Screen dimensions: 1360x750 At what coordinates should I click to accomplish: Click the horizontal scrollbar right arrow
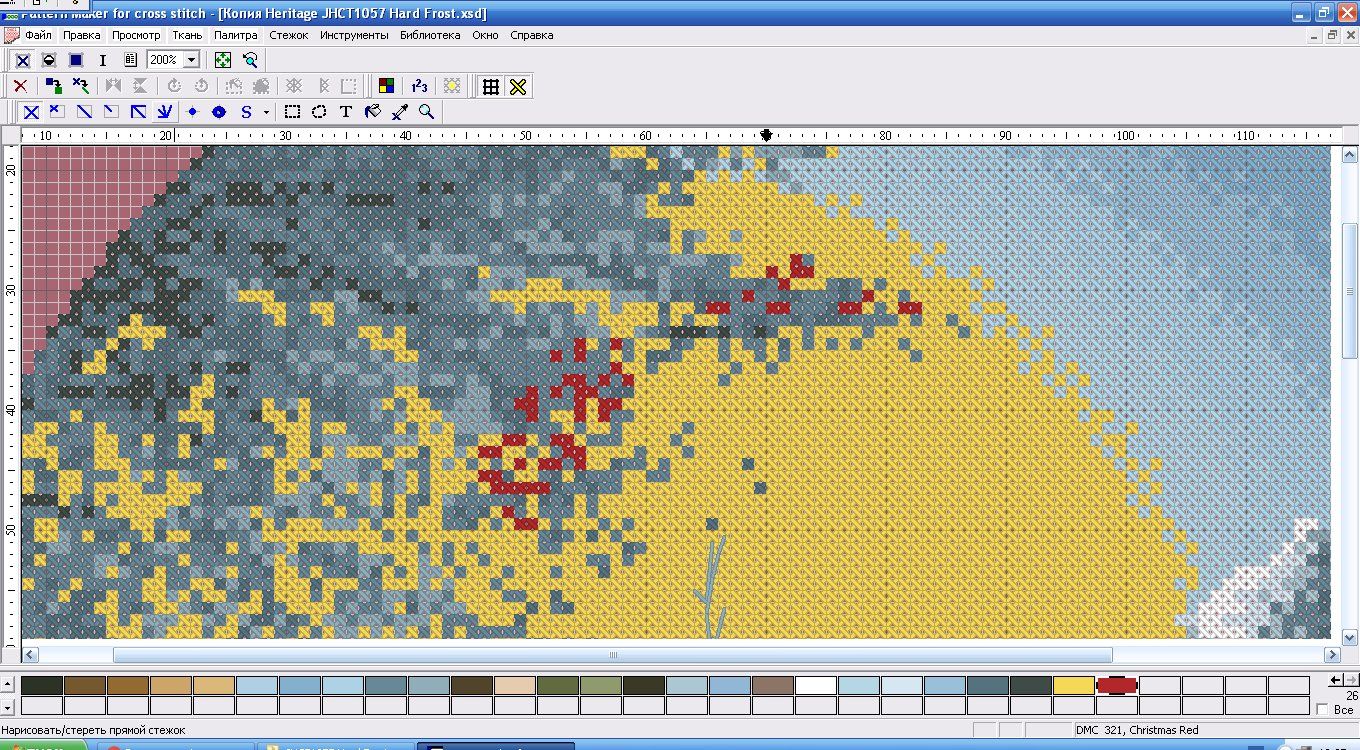pos(1332,654)
